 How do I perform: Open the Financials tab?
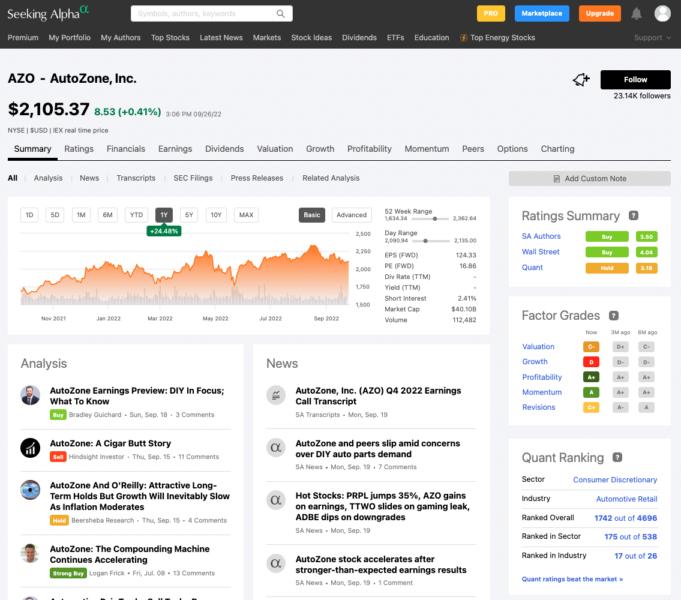126,149
